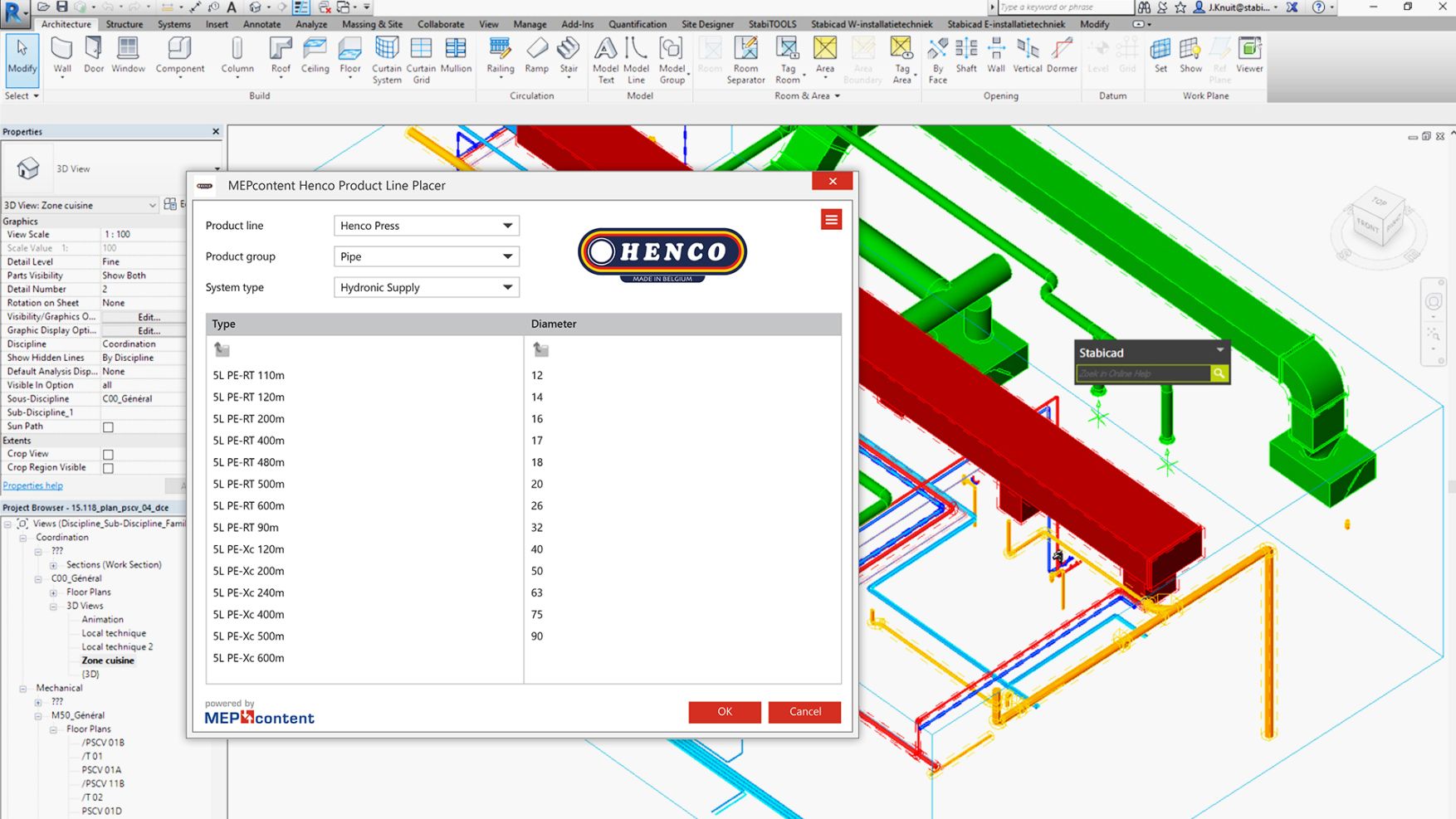Open the Product group dropdown
The width and height of the screenshot is (1456, 819).
coord(426,256)
